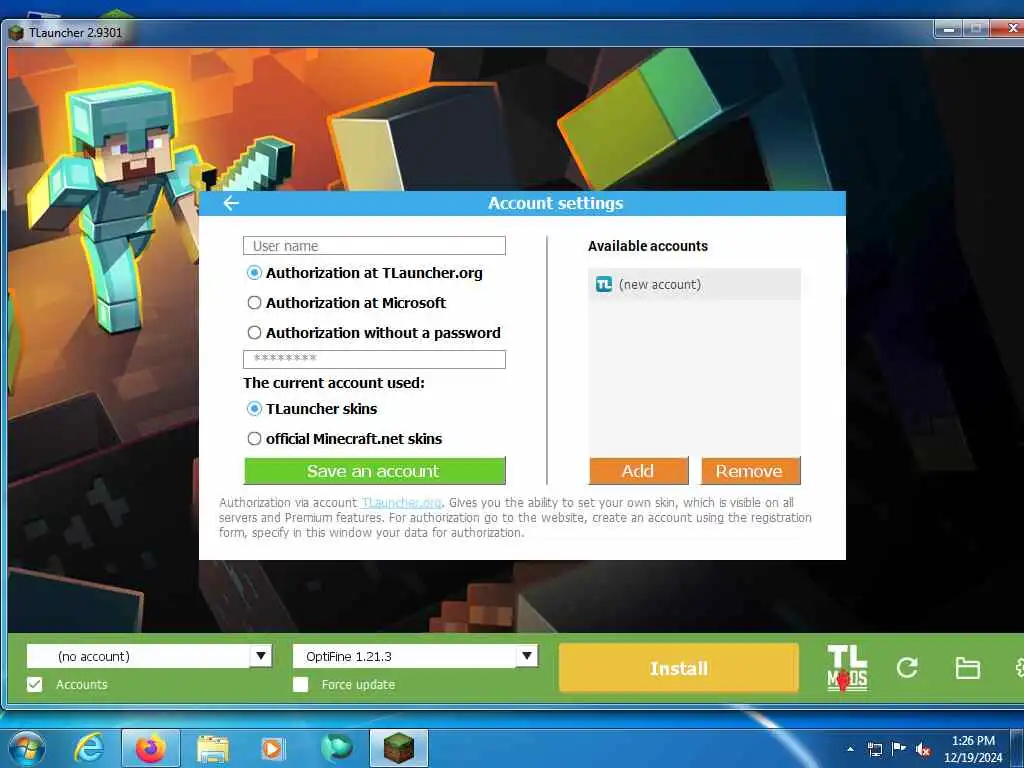Click the TLauncher title bar cube icon
Image resolution: width=1024 pixels, height=768 pixels.
(x=16, y=33)
